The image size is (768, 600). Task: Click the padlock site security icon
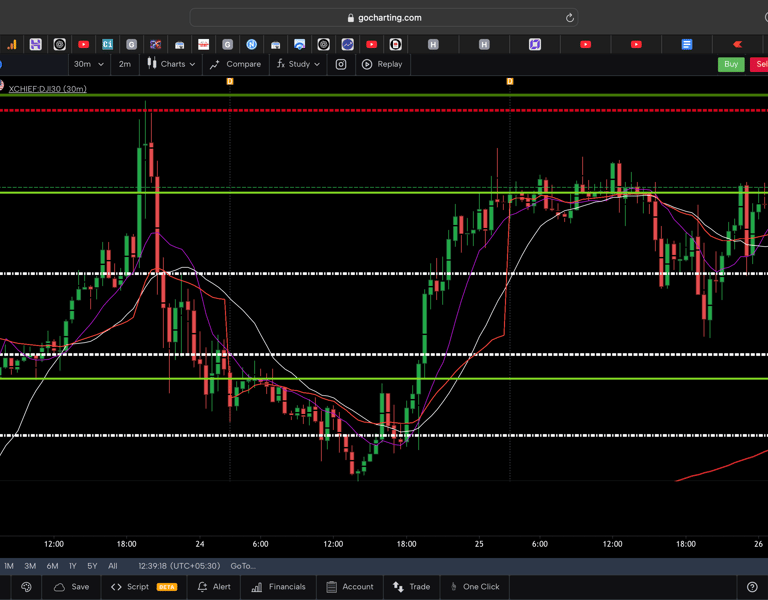(350, 18)
